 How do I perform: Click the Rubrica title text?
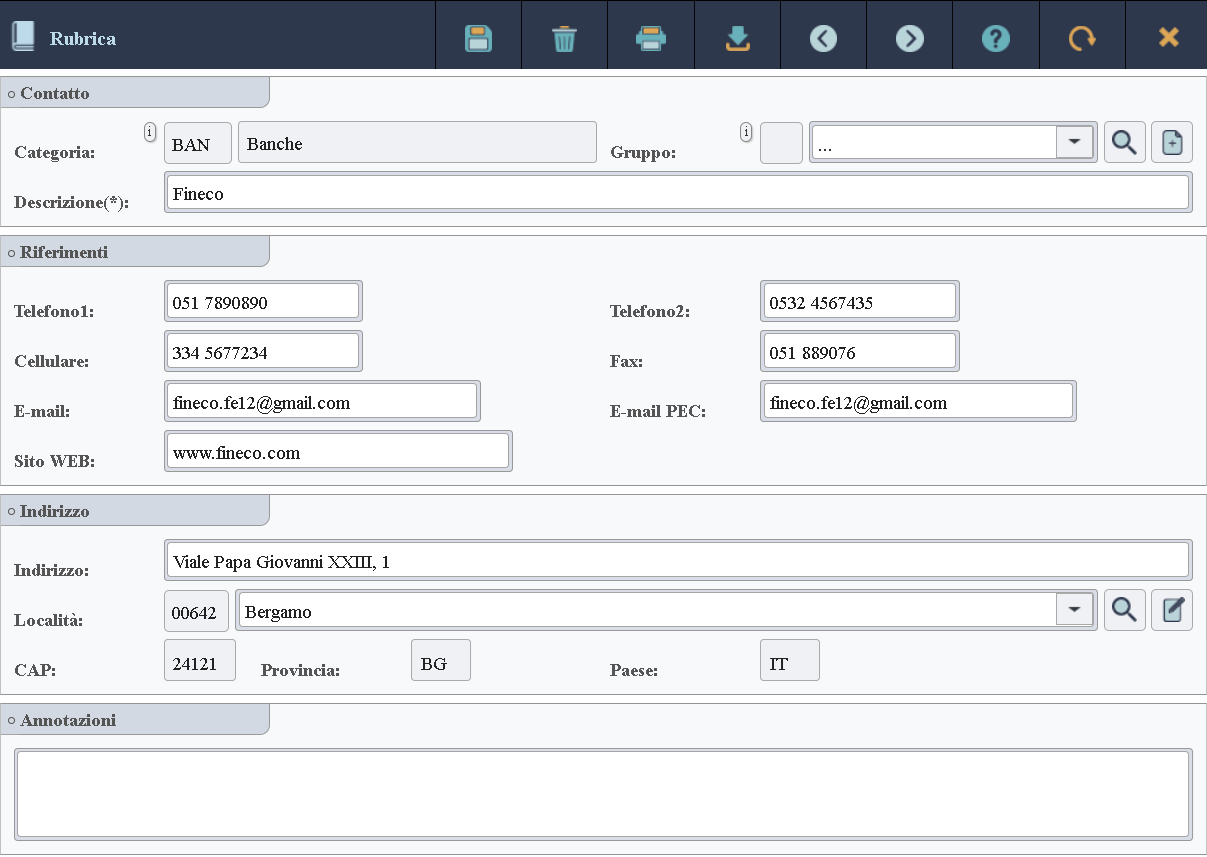(83, 39)
